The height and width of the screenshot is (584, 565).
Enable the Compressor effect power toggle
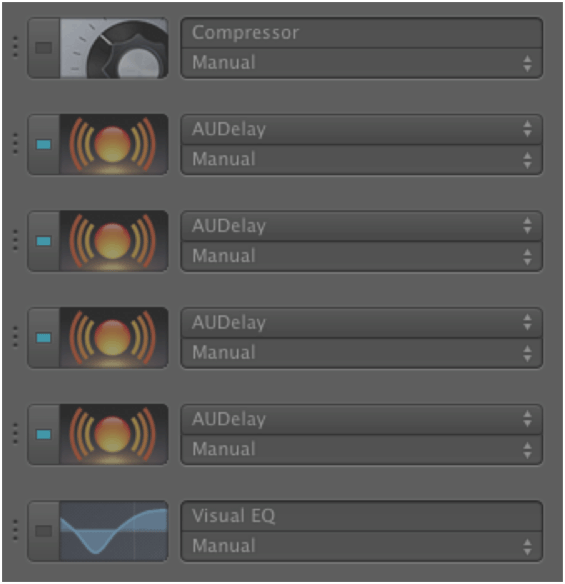pos(44,48)
